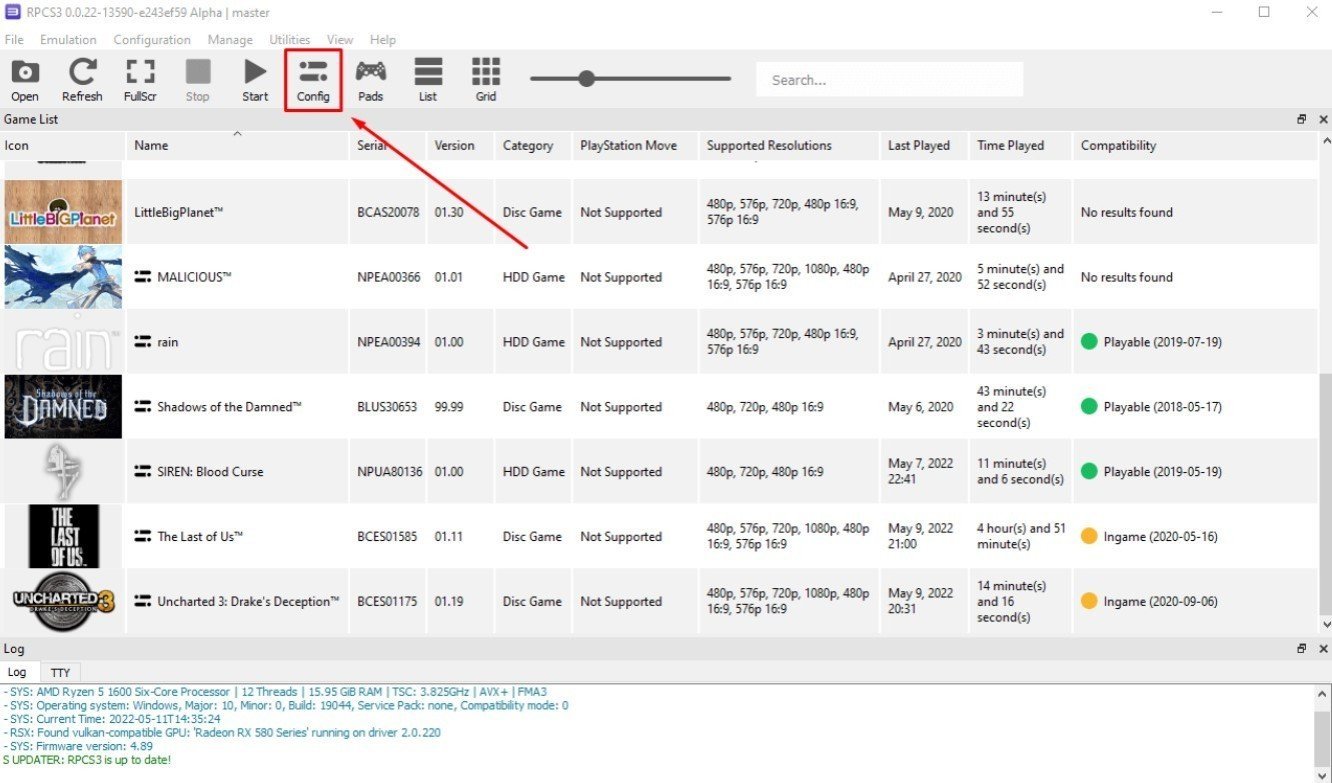Select the Uncharted 3 cover thumbnail
Screen dimensions: 1332x783
(63, 602)
